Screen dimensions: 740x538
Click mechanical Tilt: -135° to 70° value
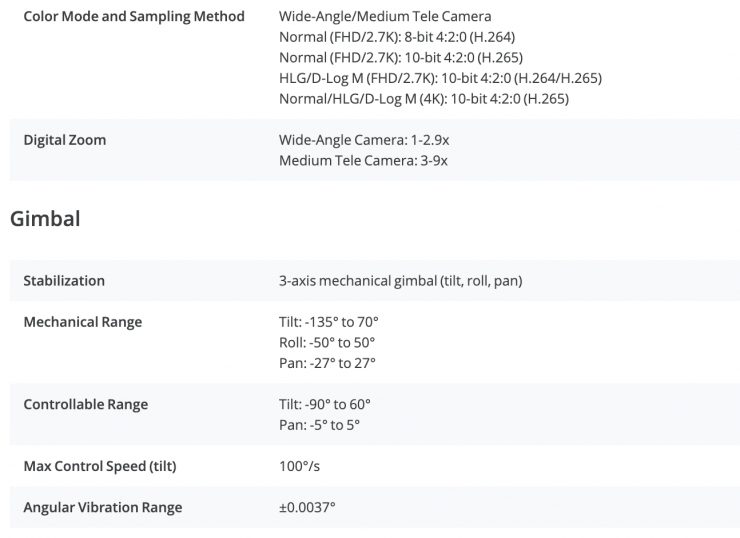tap(328, 322)
